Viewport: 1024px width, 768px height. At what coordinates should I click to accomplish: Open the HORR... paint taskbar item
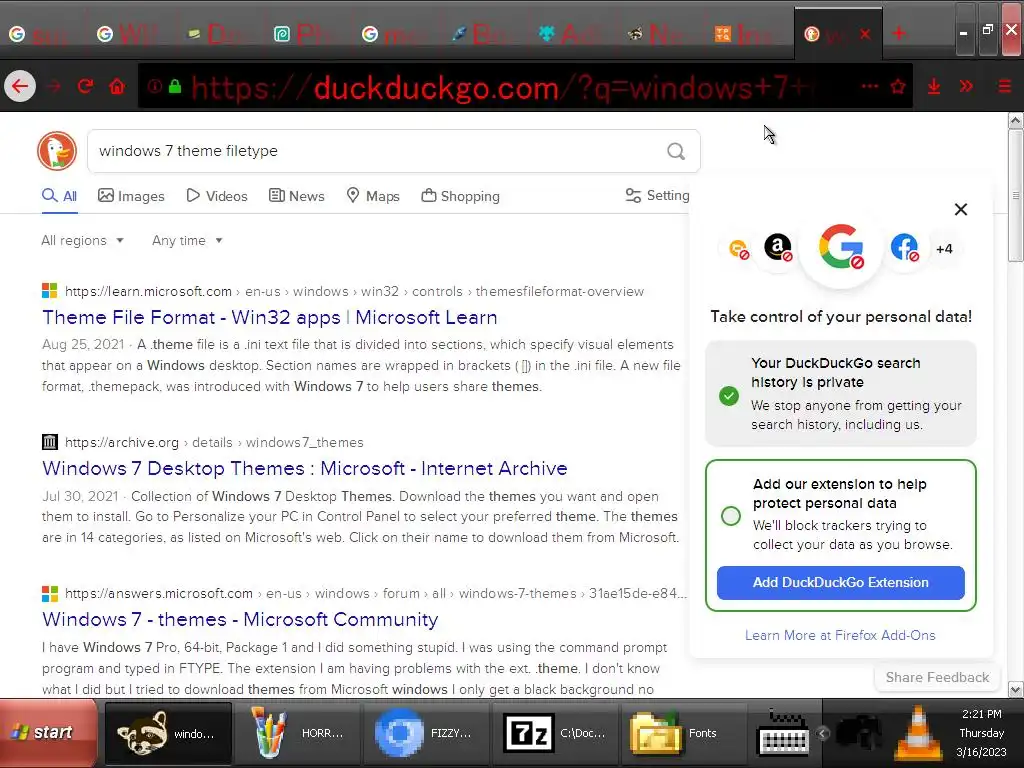coord(298,733)
